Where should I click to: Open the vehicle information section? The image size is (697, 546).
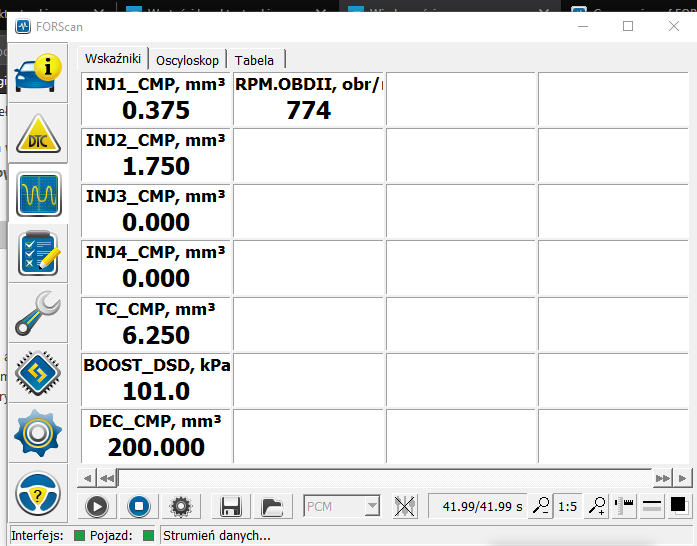pos(38,72)
